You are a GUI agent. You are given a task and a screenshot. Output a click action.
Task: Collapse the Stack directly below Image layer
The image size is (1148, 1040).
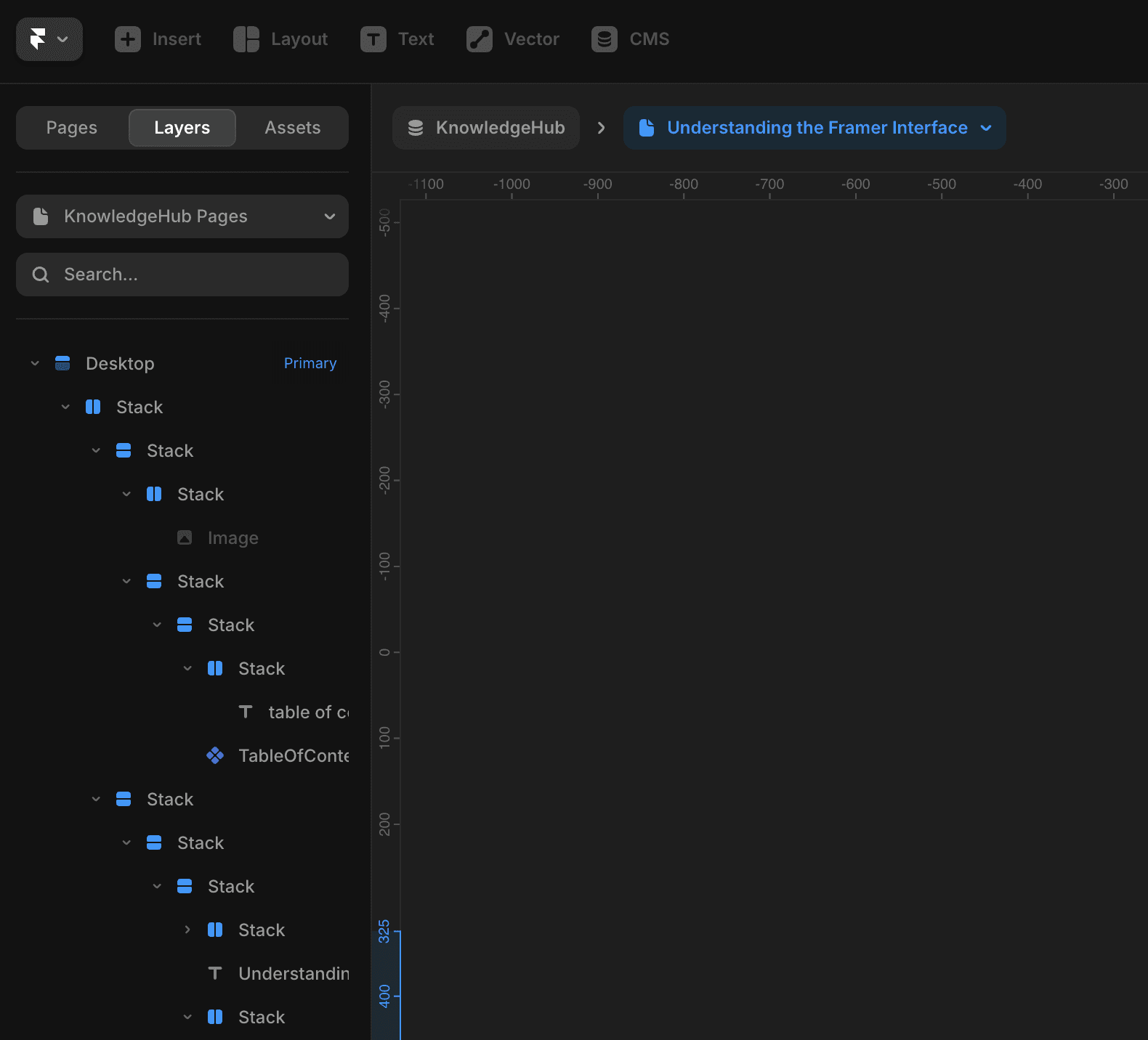(126, 581)
